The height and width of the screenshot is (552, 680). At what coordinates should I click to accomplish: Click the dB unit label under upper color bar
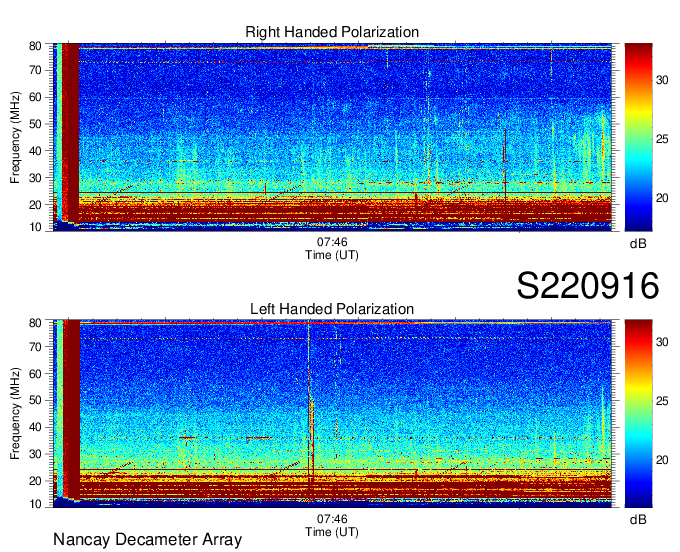[x=638, y=244]
